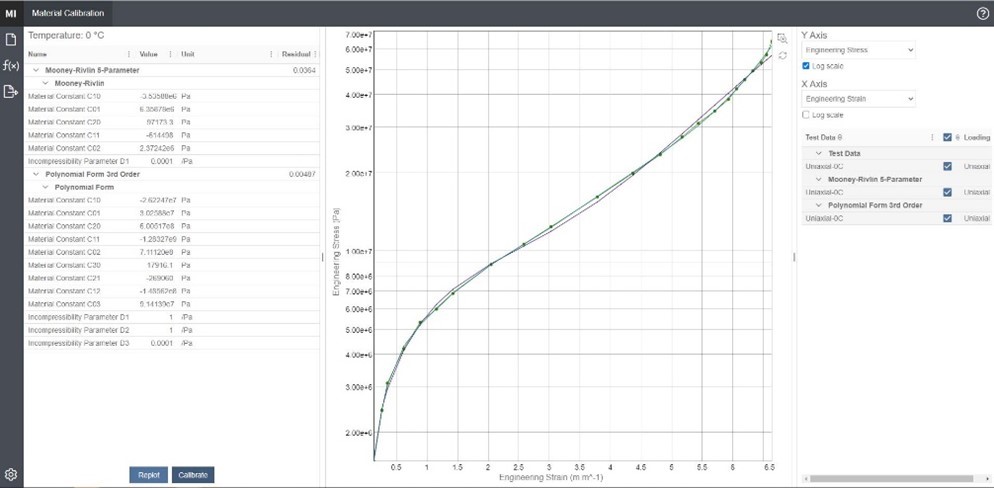Click the reset chart refresh icon
This screenshot has width=994, height=488.
coord(782,55)
